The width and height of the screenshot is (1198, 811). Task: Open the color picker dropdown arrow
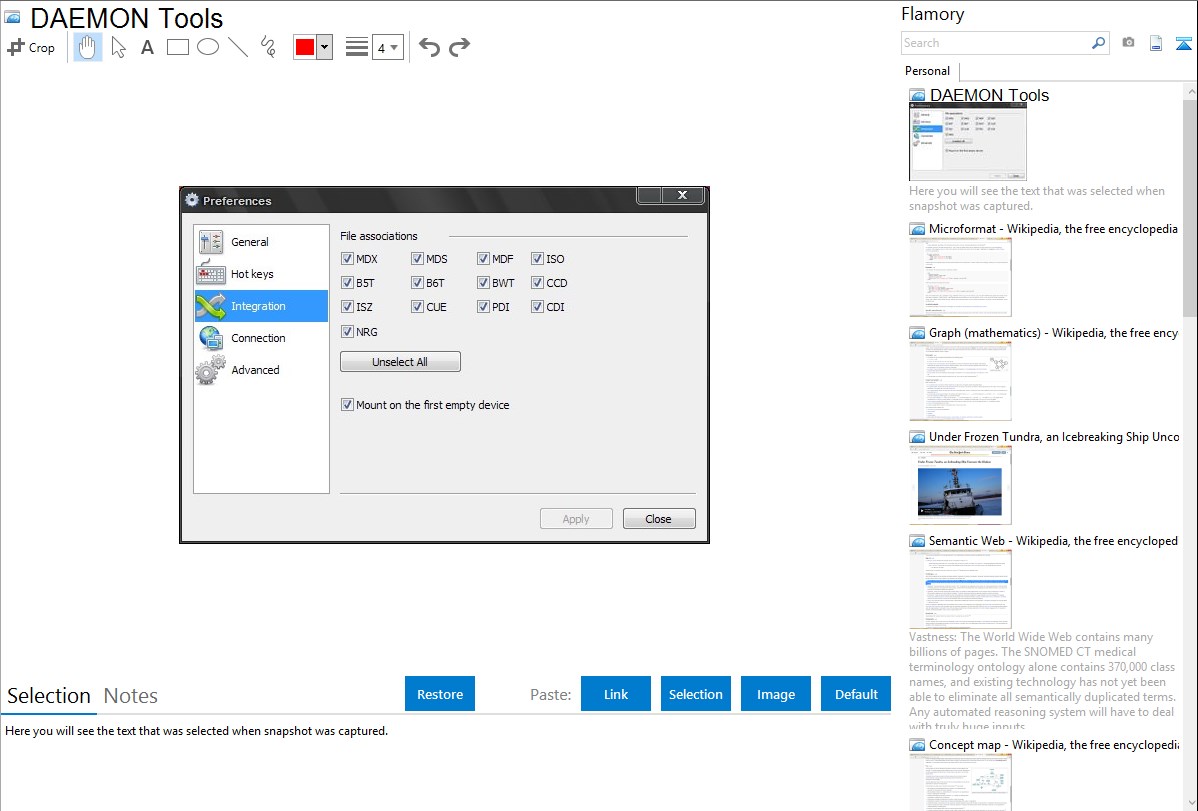coord(325,47)
